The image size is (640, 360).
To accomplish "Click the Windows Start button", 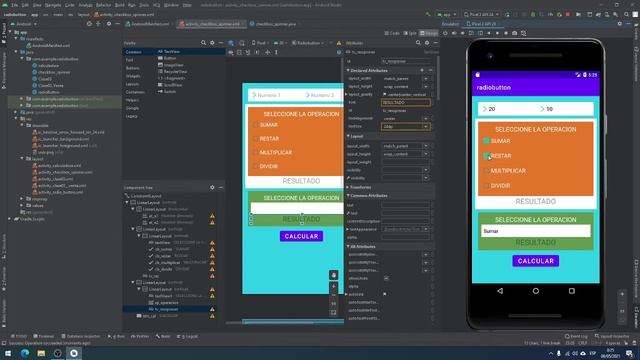I will coord(8,353).
